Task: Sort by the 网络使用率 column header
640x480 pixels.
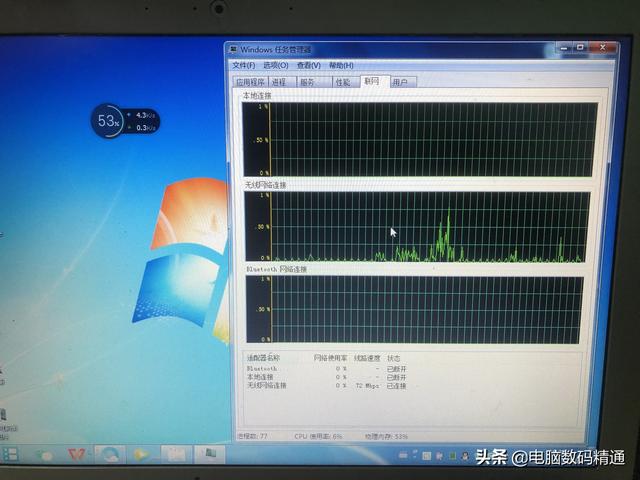Action: pos(330,358)
